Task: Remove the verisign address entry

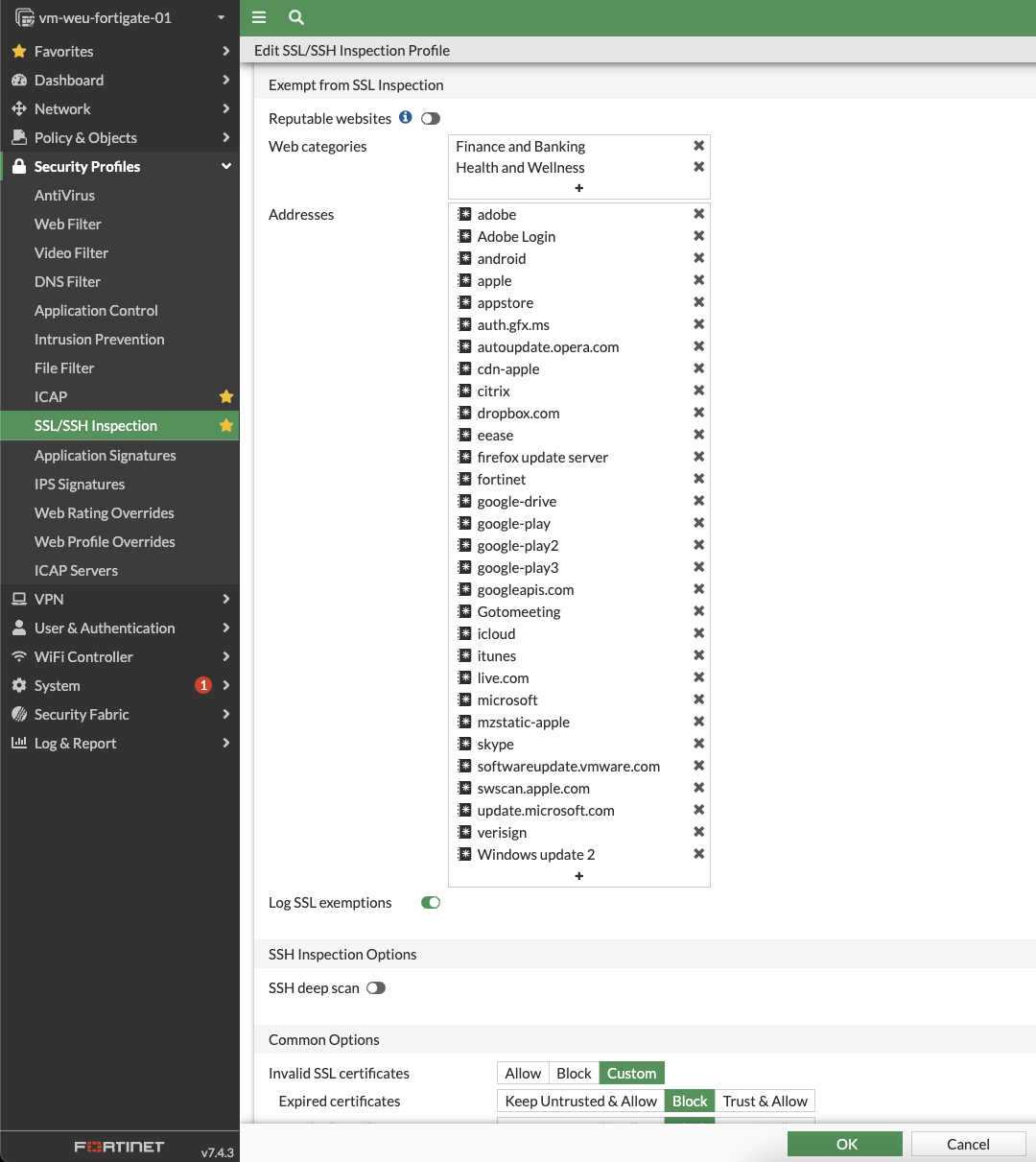Action: tap(699, 832)
